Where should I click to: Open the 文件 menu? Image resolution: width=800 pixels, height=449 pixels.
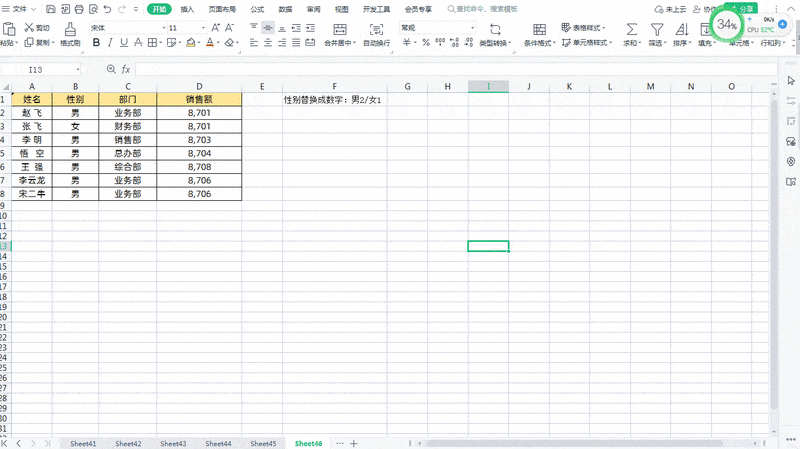pyautogui.click(x=19, y=9)
